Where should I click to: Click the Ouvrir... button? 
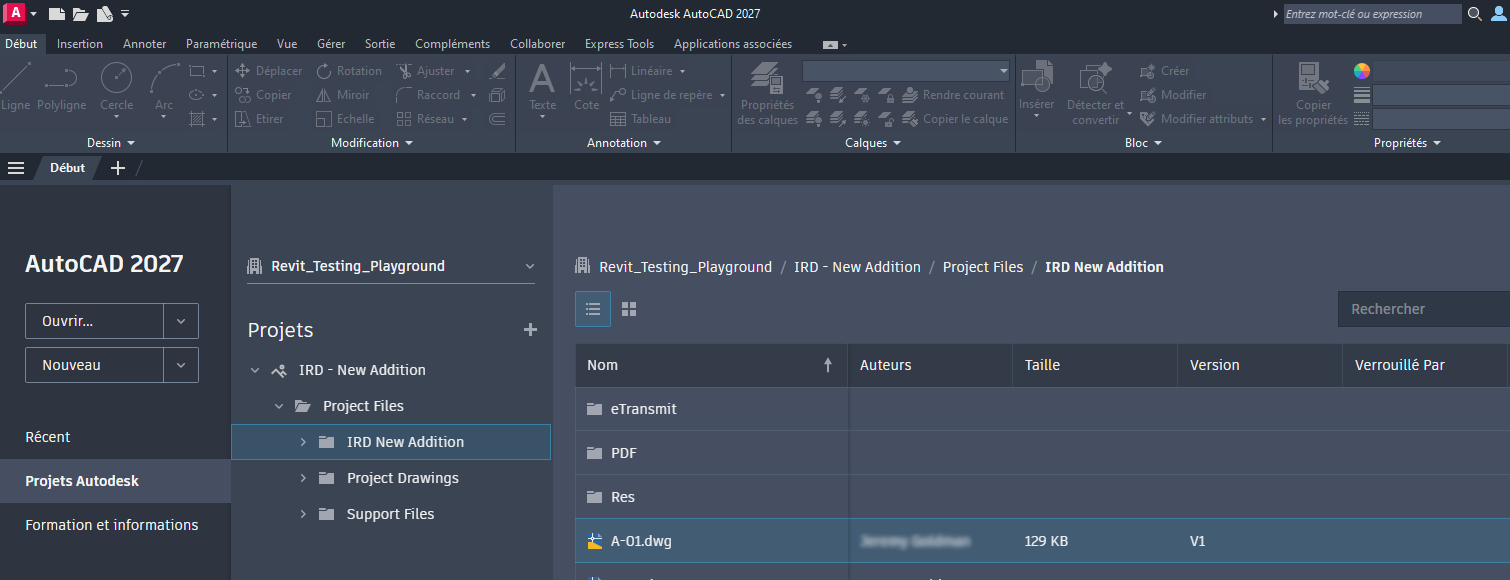[95, 321]
